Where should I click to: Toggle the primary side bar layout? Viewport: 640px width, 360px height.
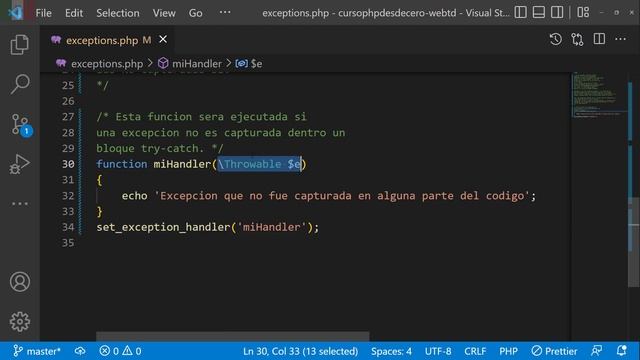(x=520, y=12)
